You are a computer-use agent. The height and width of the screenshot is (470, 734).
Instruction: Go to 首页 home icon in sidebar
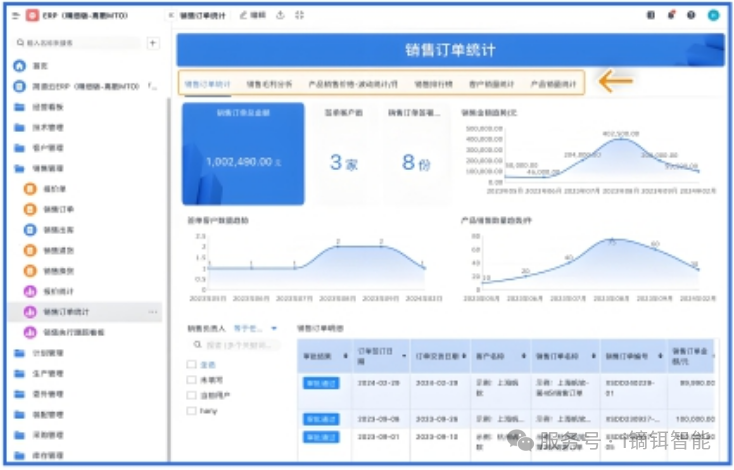19,65
